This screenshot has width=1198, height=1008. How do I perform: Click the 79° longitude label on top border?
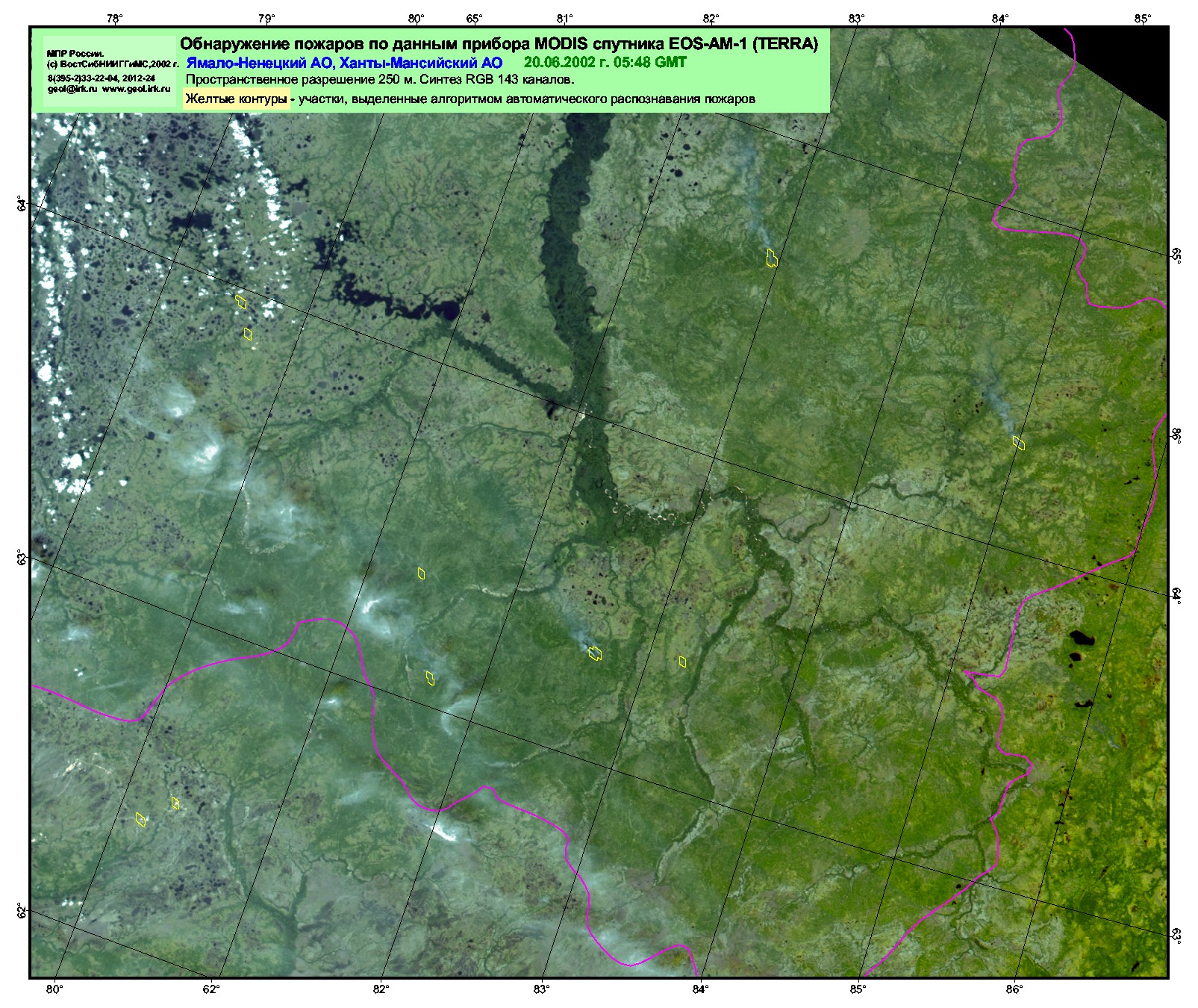(x=266, y=19)
